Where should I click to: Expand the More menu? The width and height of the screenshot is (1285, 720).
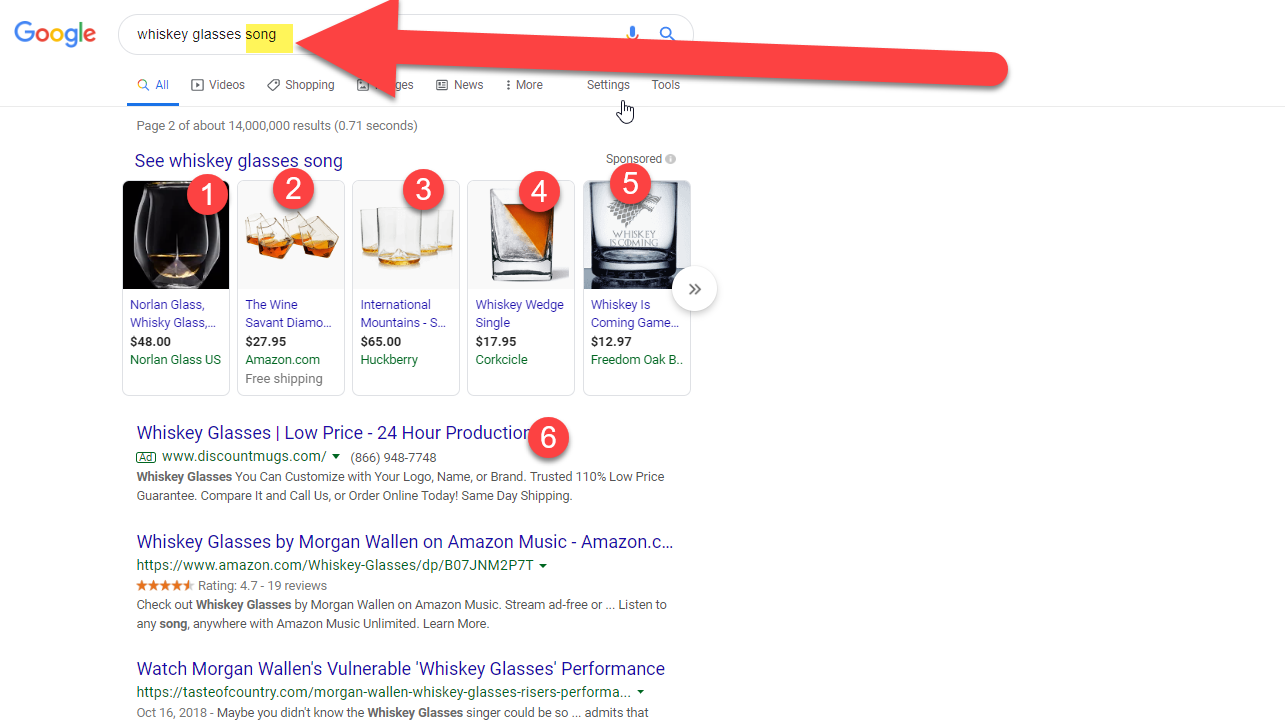pos(524,85)
